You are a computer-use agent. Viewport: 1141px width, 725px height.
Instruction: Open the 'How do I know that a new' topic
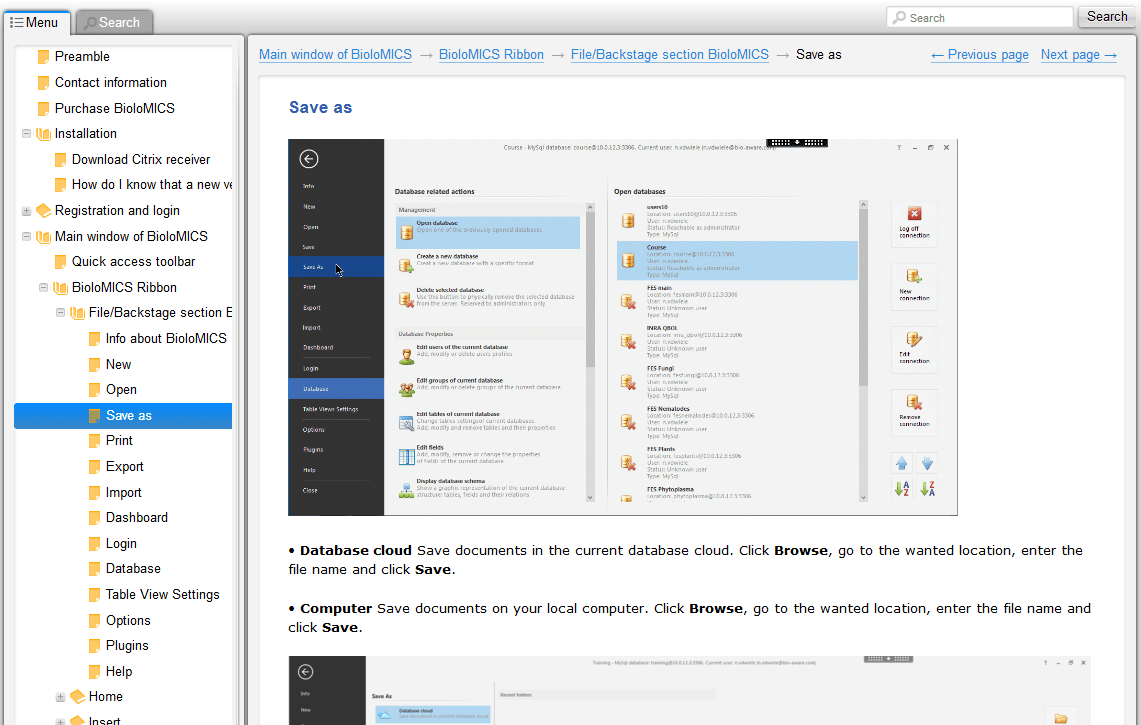click(x=151, y=185)
